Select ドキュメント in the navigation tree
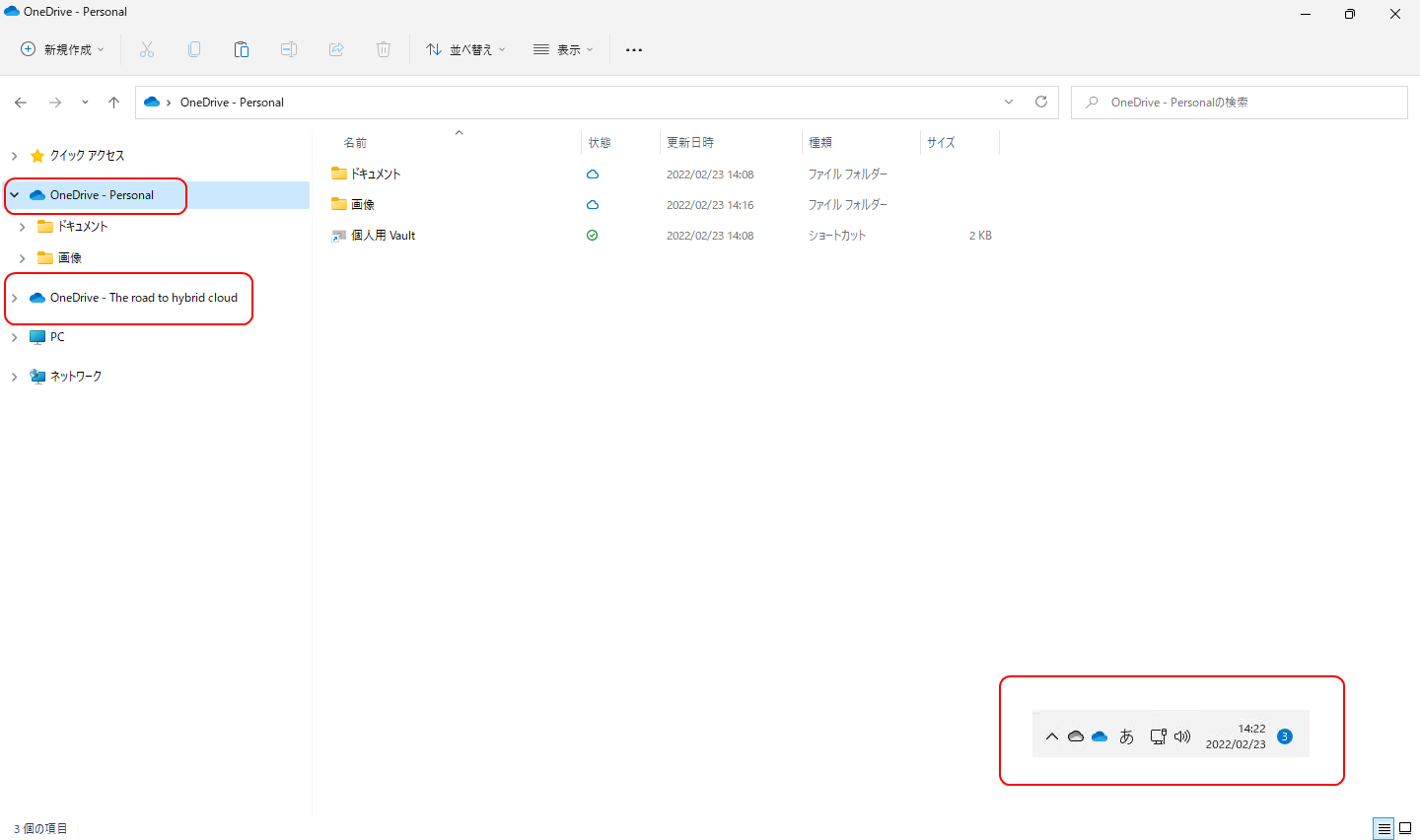The width and height of the screenshot is (1420, 840). coord(83,227)
